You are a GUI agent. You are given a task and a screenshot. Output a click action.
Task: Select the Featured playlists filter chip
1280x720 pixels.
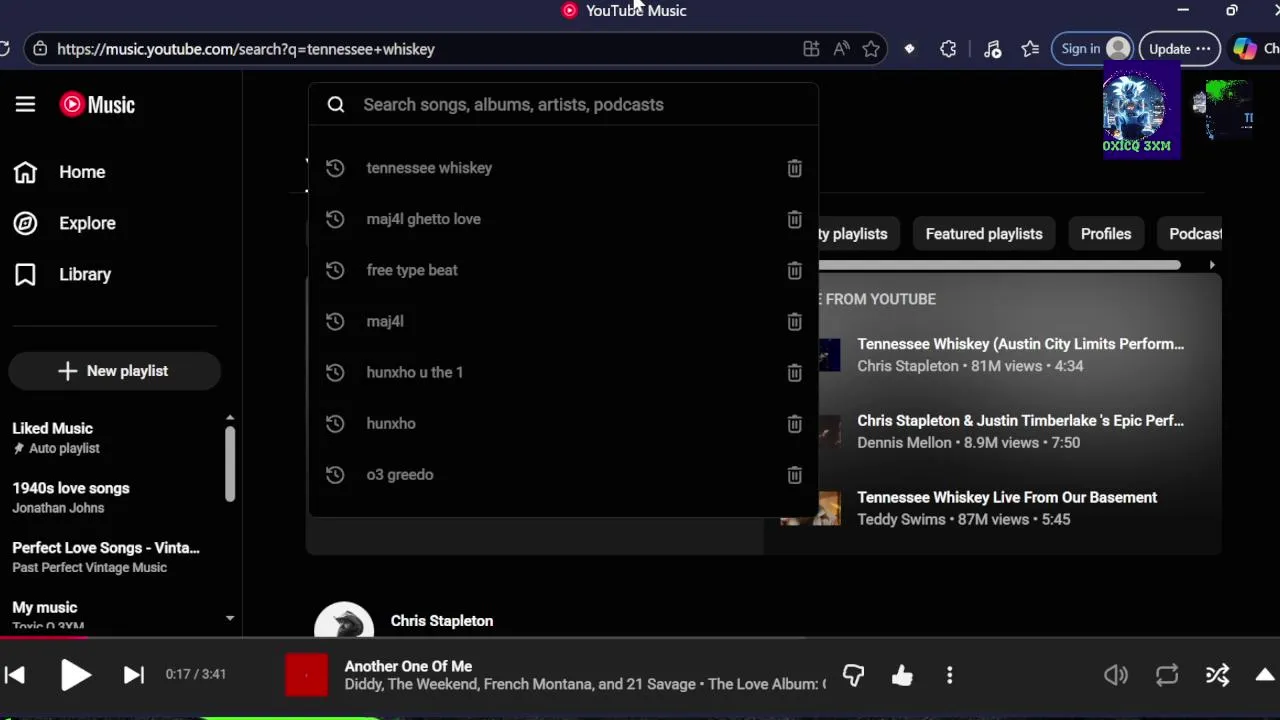point(984,234)
